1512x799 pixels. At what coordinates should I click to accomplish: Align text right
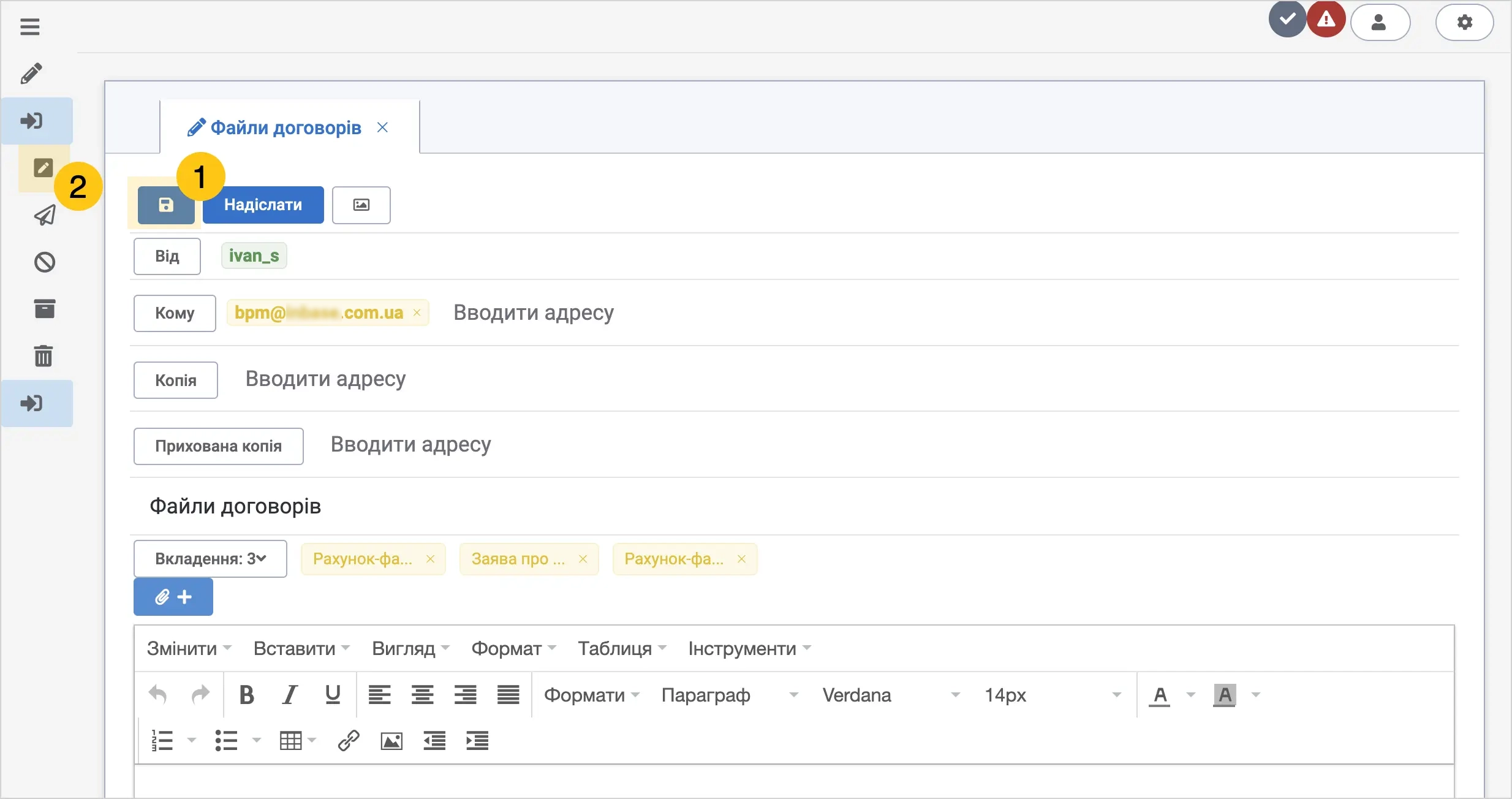[465, 695]
